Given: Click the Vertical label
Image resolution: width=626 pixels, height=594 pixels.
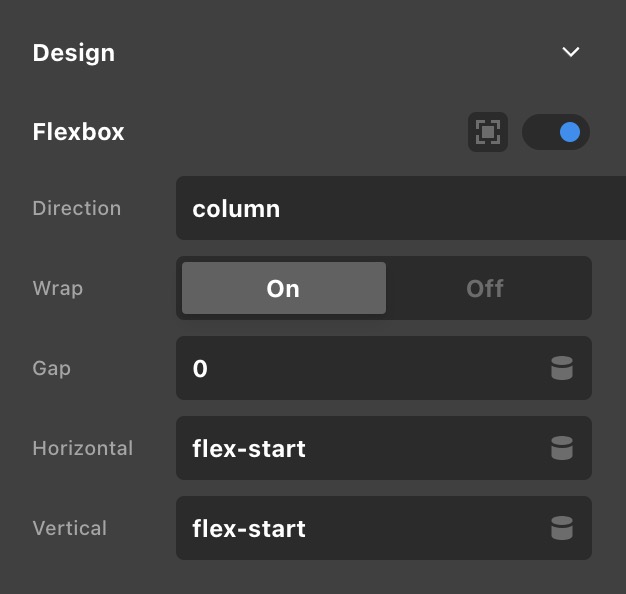Looking at the screenshot, I should 70,528.
